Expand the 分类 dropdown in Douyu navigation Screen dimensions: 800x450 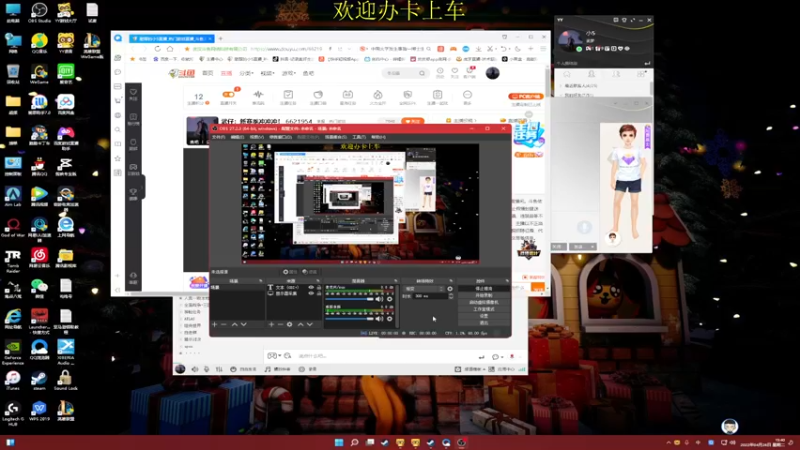point(246,73)
